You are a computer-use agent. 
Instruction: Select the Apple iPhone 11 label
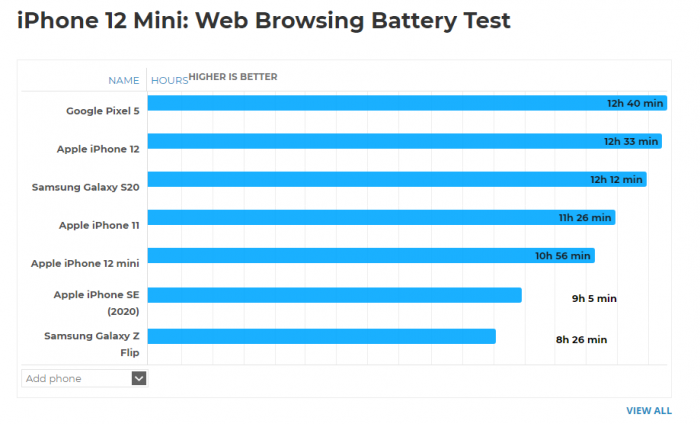[x=99, y=225]
